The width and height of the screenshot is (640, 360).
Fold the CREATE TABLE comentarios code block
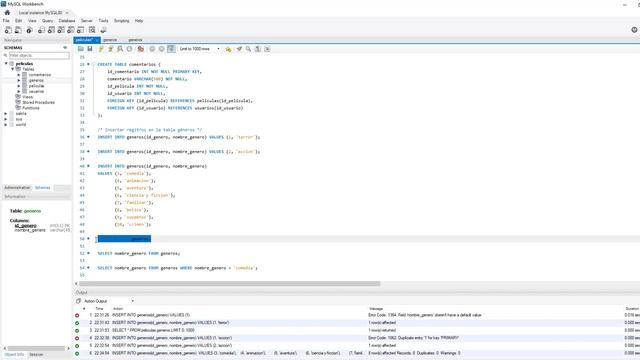pos(93,64)
